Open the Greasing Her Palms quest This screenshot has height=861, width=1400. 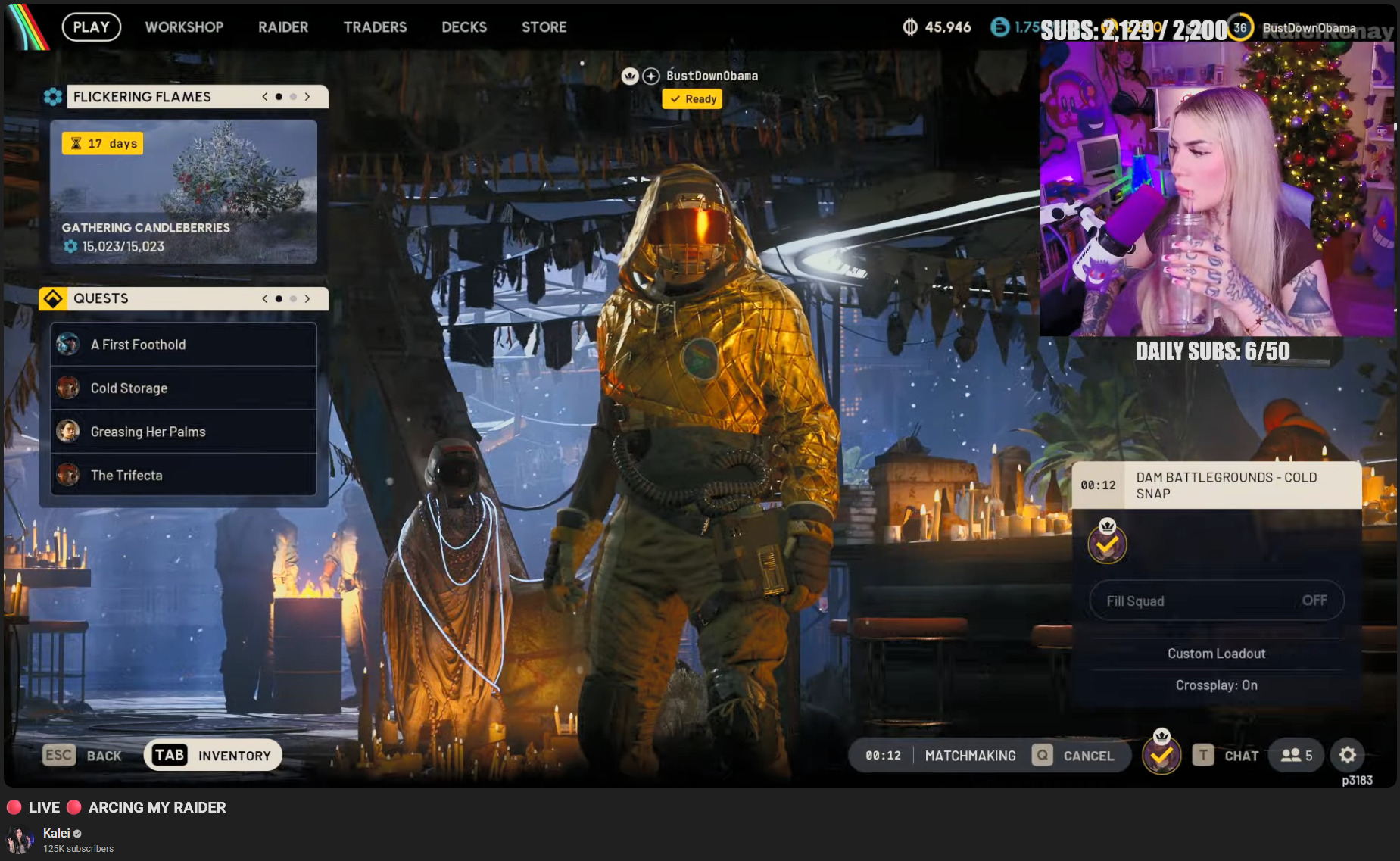(x=184, y=432)
